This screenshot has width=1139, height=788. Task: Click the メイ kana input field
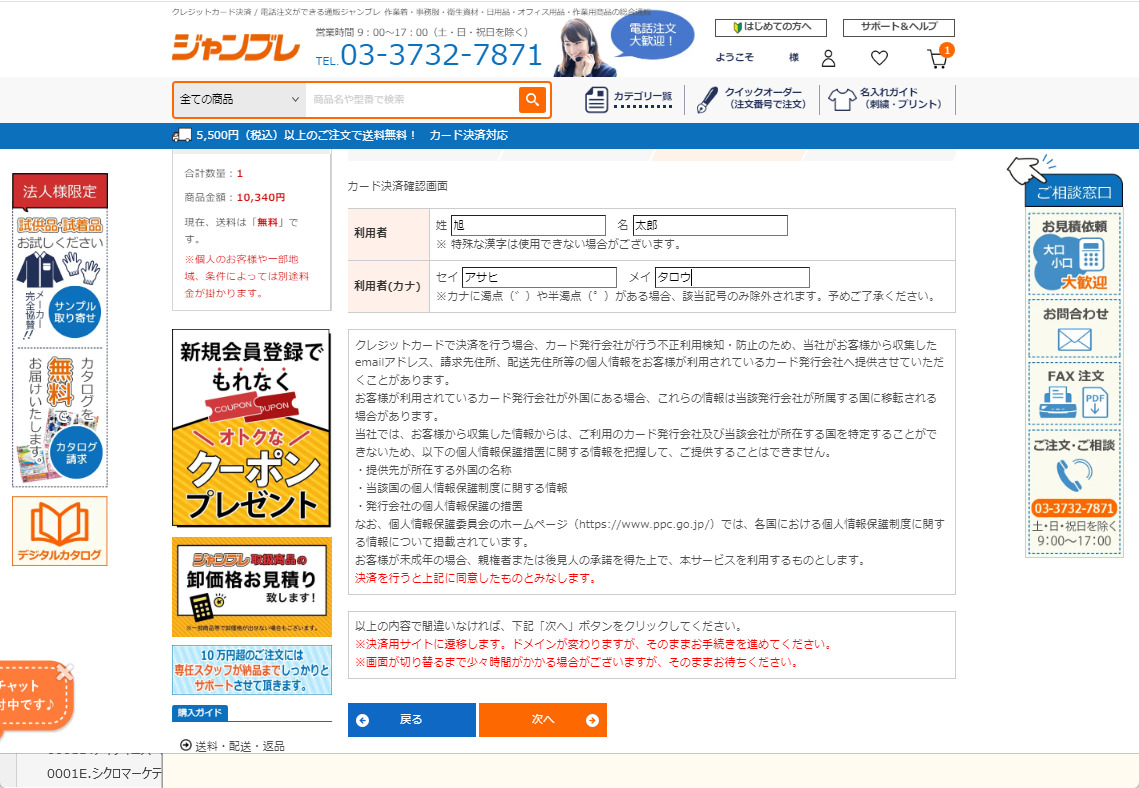tap(732, 278)
